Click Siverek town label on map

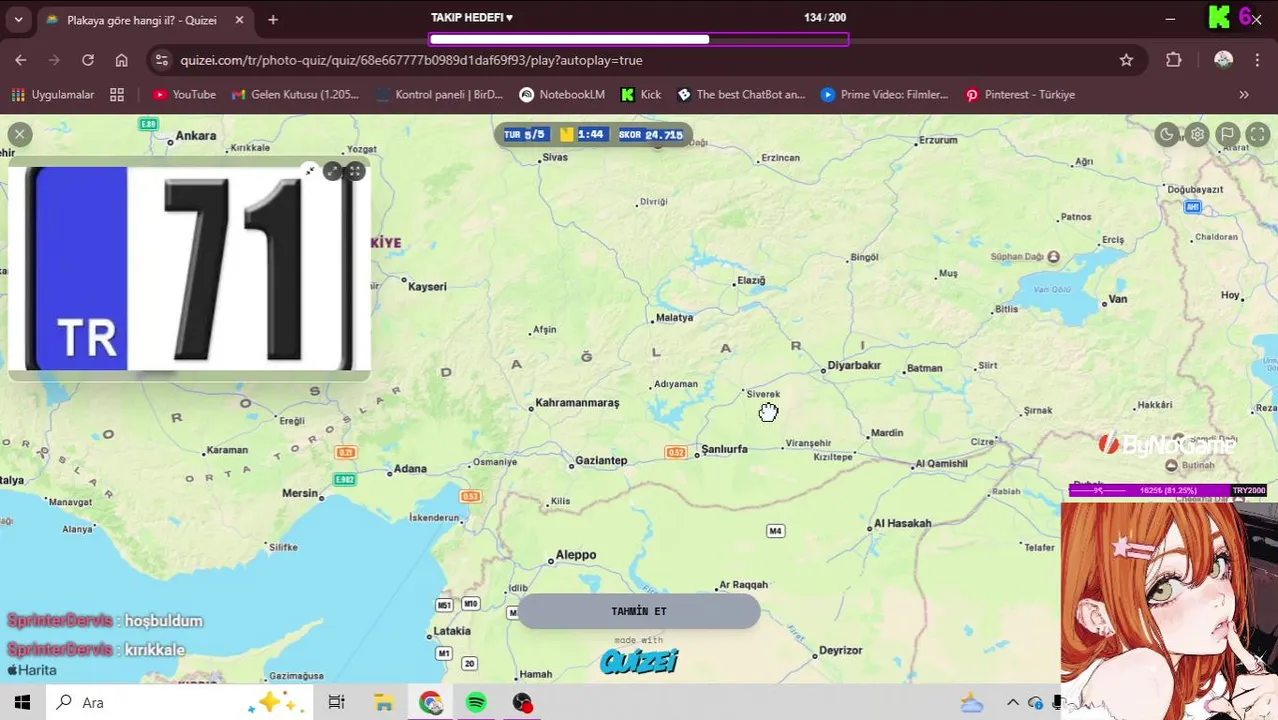tap(762, 394)
